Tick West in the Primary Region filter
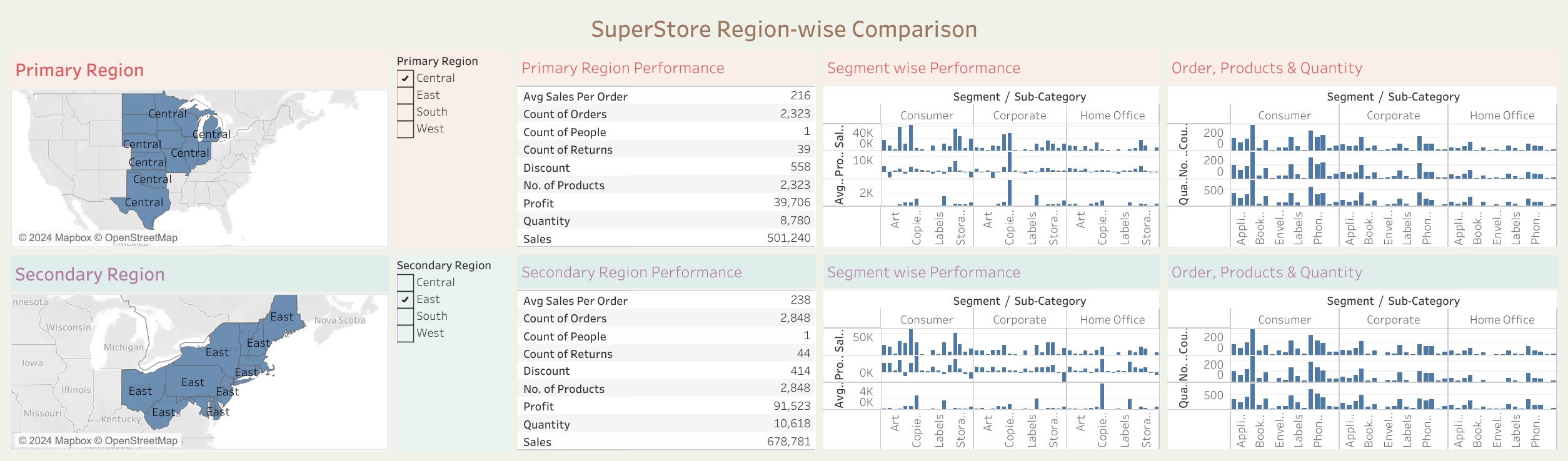Screen dimensions: 1568x461 [405, 129]
